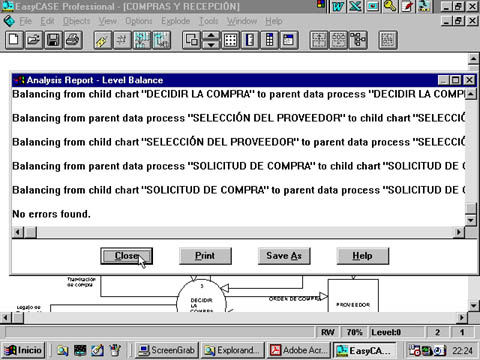
Task: Open the Inicio start button
Action: tap(23, 350)
